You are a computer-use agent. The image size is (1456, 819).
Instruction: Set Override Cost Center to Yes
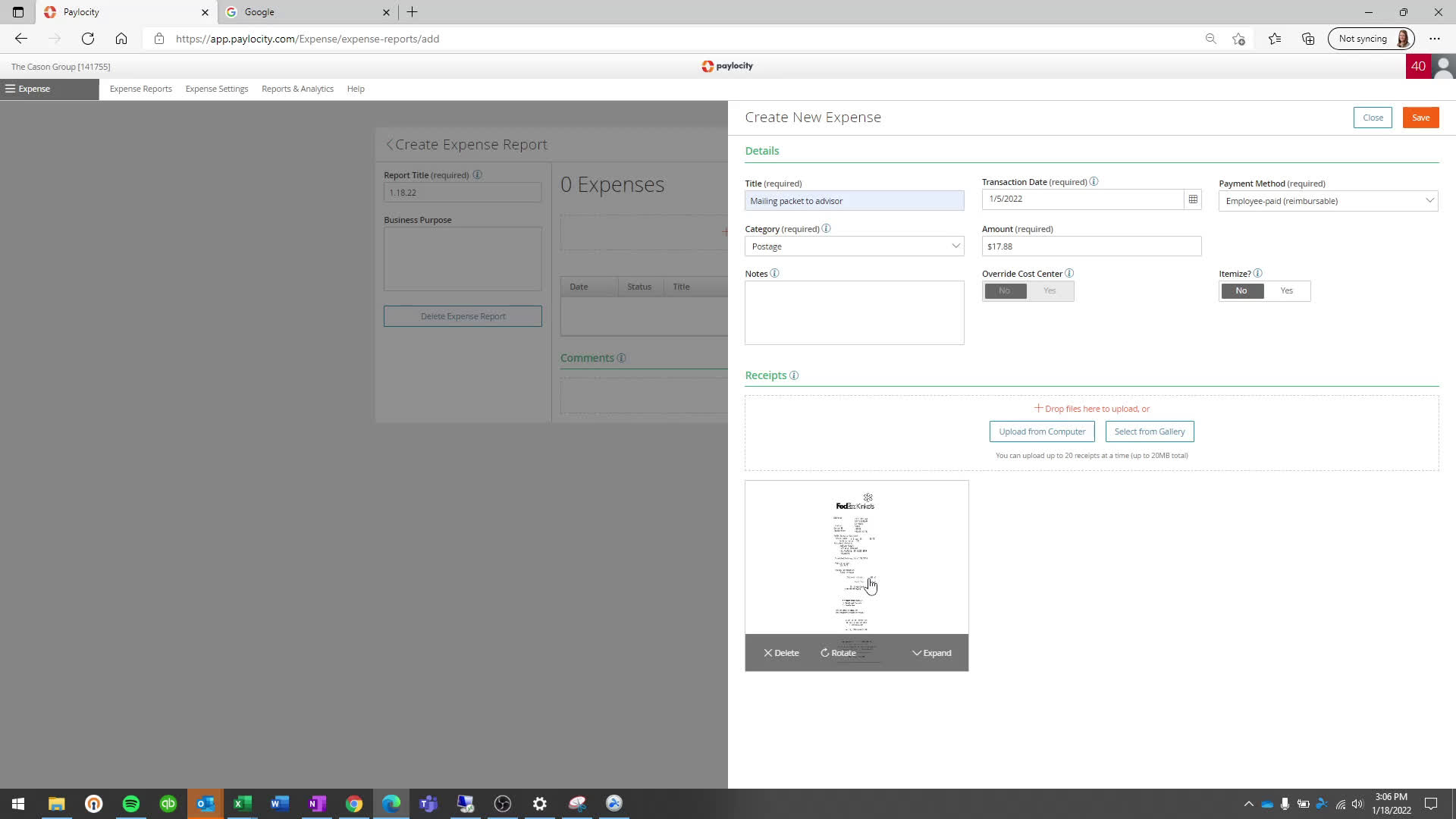(1050, 290)
